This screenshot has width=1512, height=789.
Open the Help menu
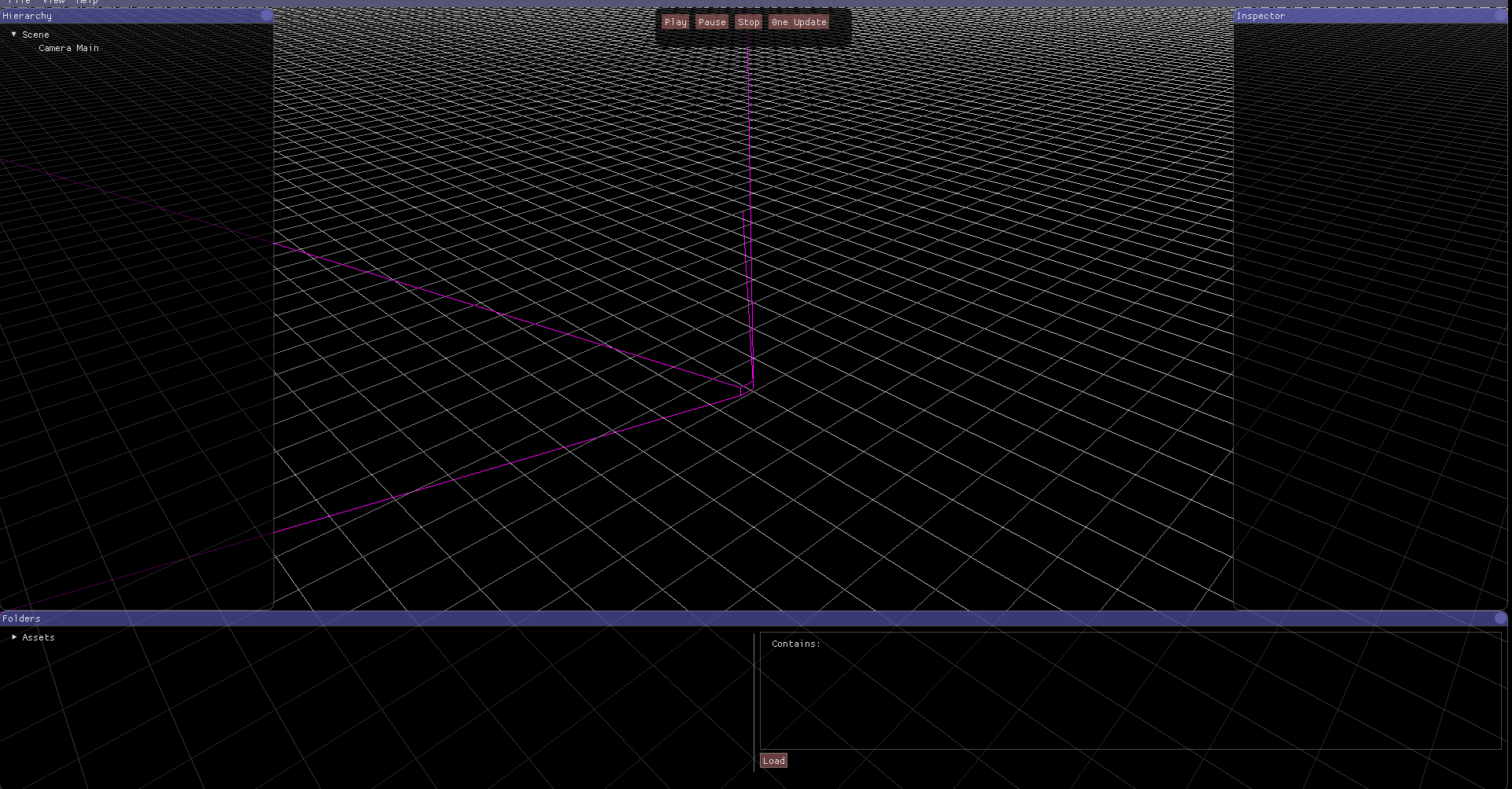pos(87,2)
